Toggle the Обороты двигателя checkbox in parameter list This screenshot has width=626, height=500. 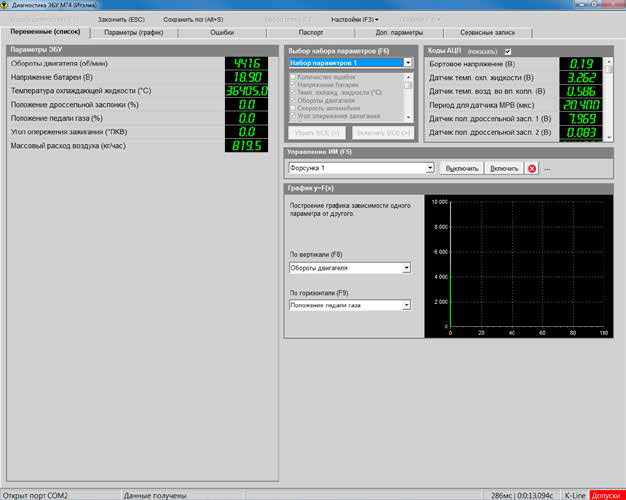coord(293,101)
